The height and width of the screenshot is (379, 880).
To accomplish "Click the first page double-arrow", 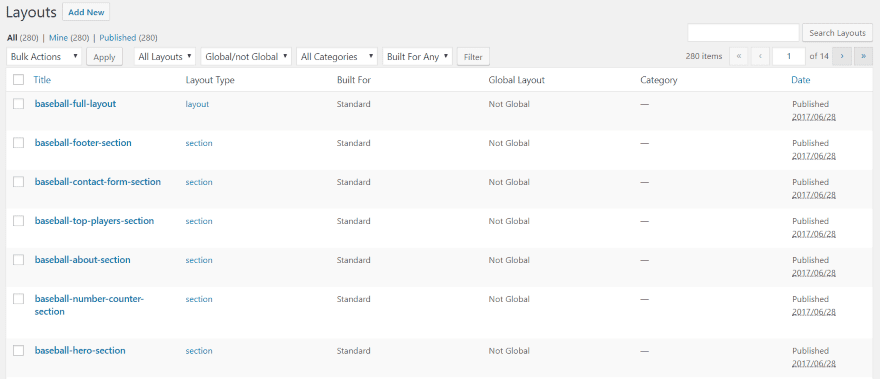I will pos(738,56).
